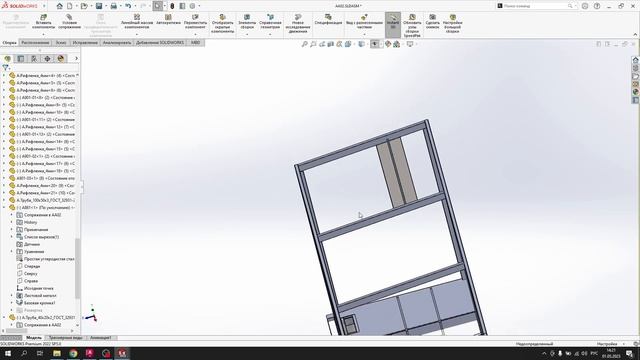Open SOLIDWORKS logo menu arrow
This screenshot has height=360, width=640.
[44, 6]
